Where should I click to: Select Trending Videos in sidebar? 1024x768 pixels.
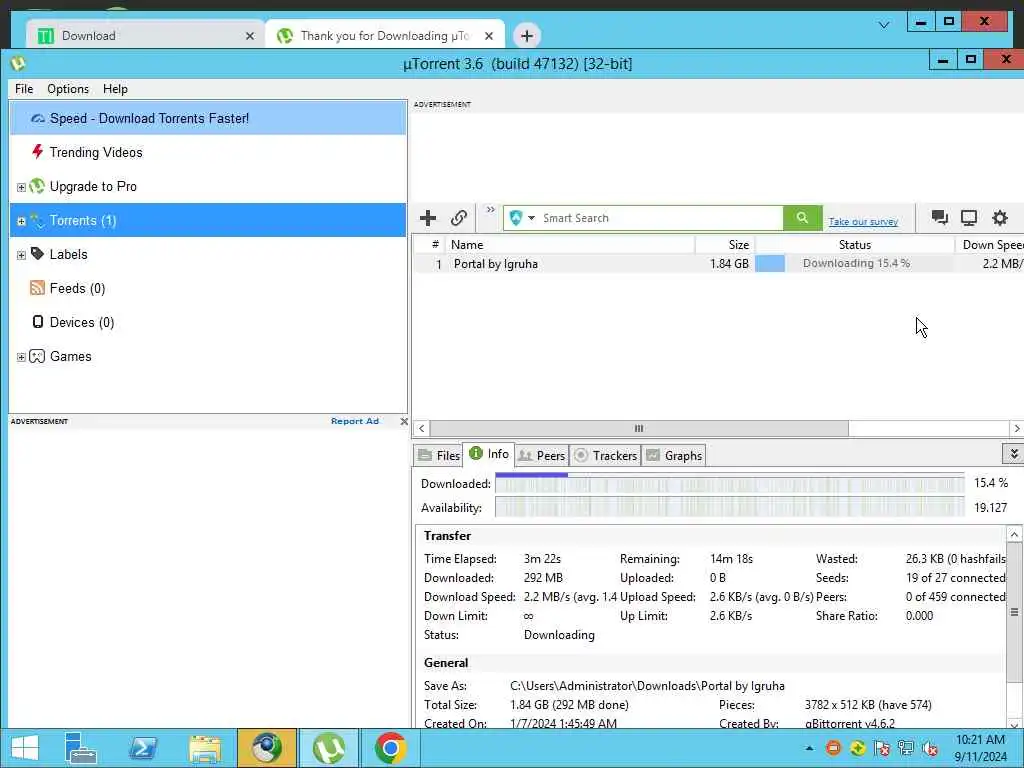[x=208, y=152]
